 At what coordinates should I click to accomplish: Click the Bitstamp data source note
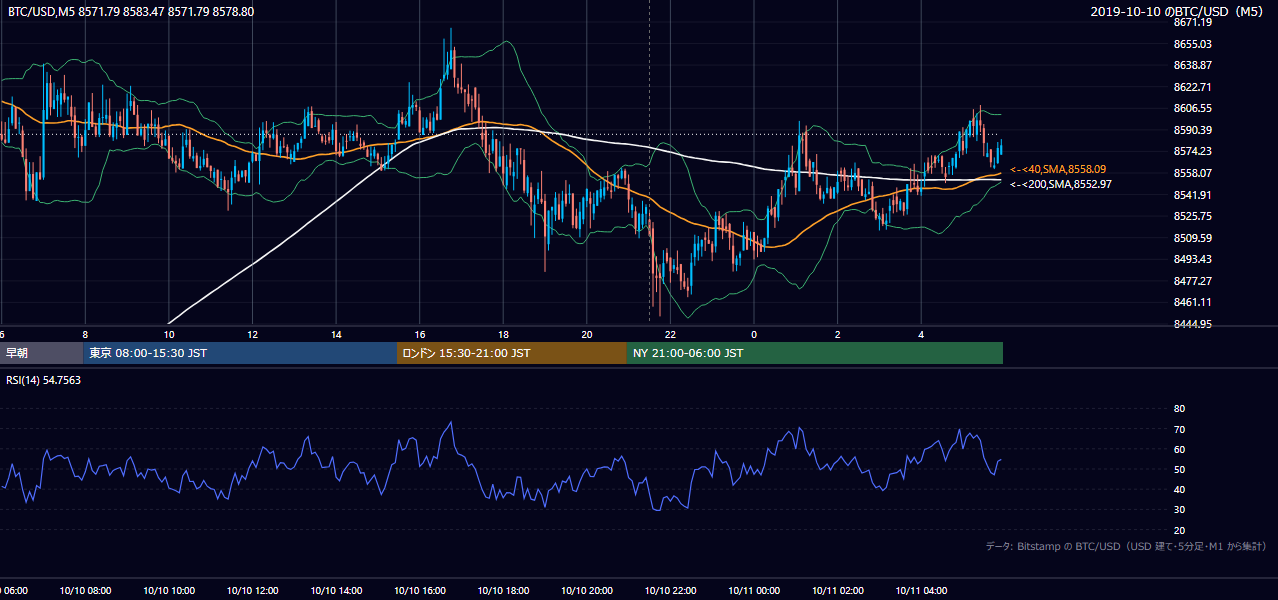point(1126,546)
